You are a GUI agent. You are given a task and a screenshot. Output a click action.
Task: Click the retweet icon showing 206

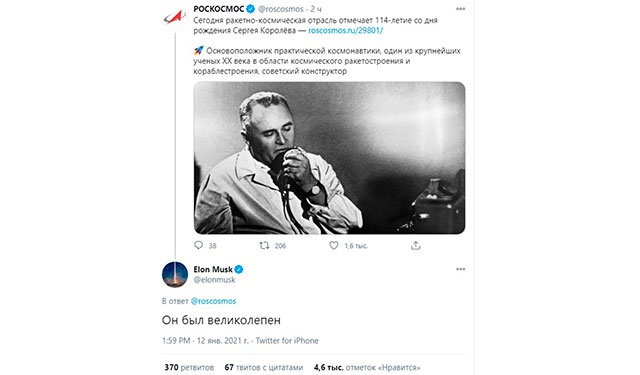(x=264, y=245)
